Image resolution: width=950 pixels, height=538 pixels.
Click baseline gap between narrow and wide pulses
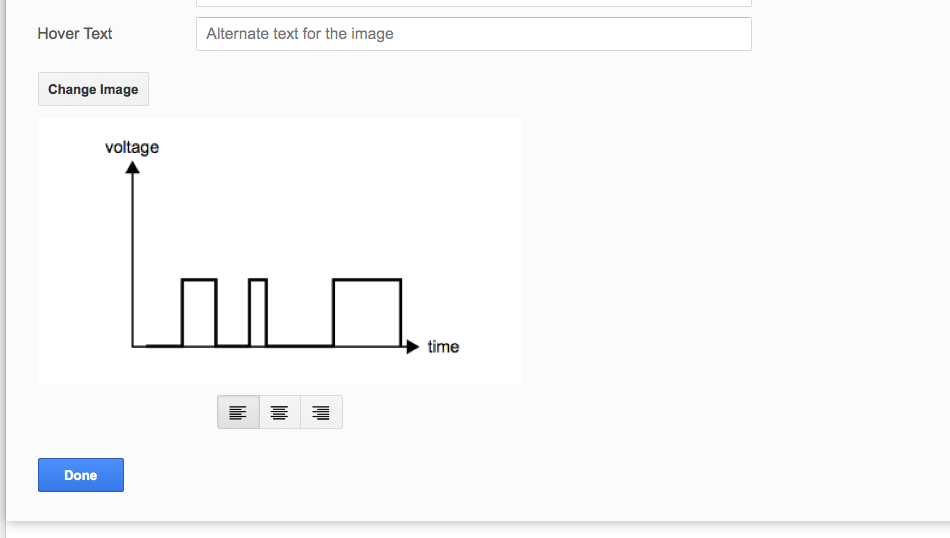pos(300,346)
